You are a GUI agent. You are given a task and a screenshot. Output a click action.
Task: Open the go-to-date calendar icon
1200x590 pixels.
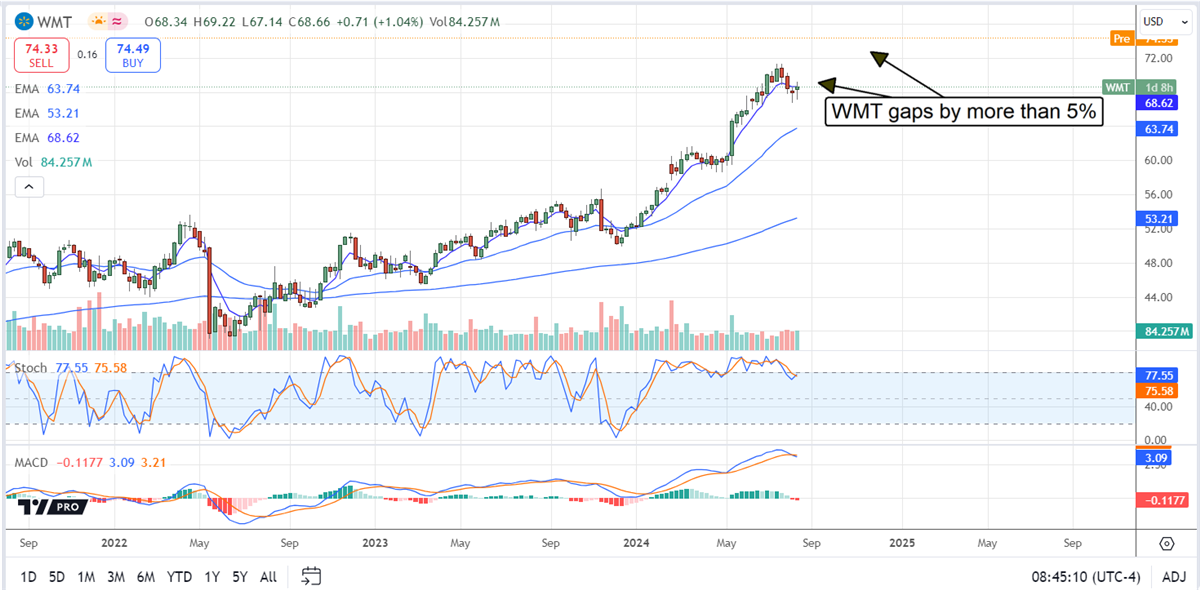coord(311,576)
